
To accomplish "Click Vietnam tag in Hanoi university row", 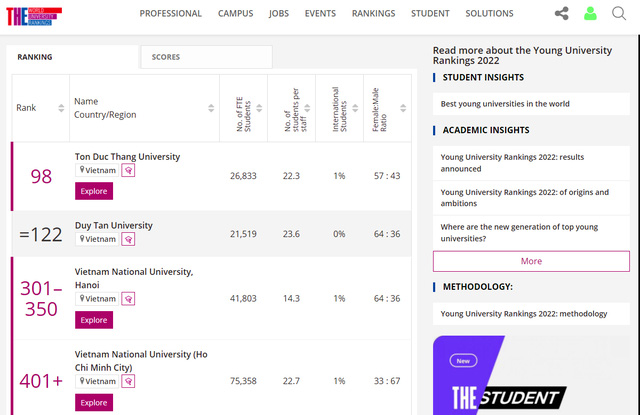I will pos(97,299).
